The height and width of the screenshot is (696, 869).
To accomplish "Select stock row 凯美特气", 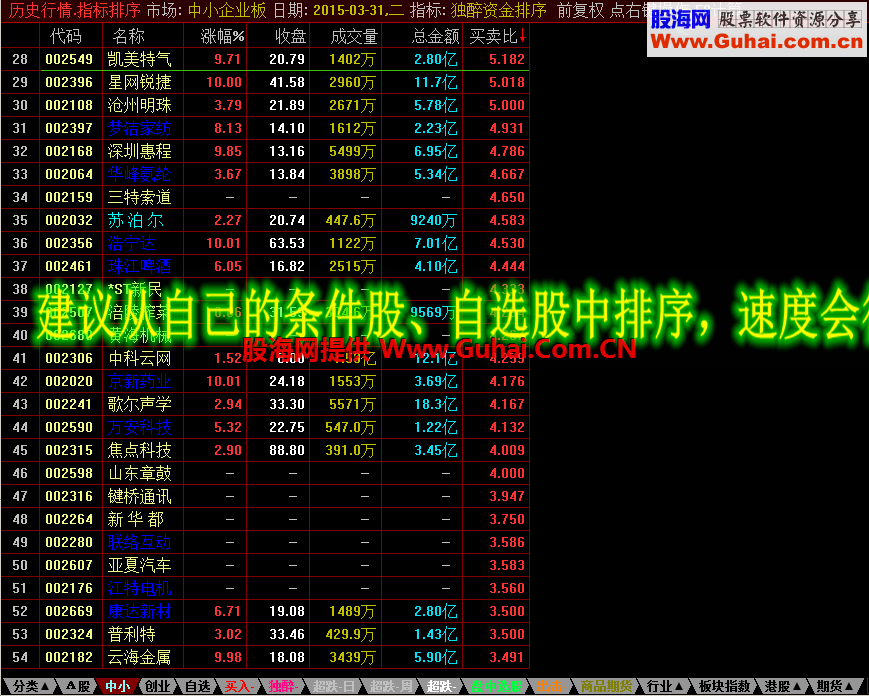I will point(265,59).
